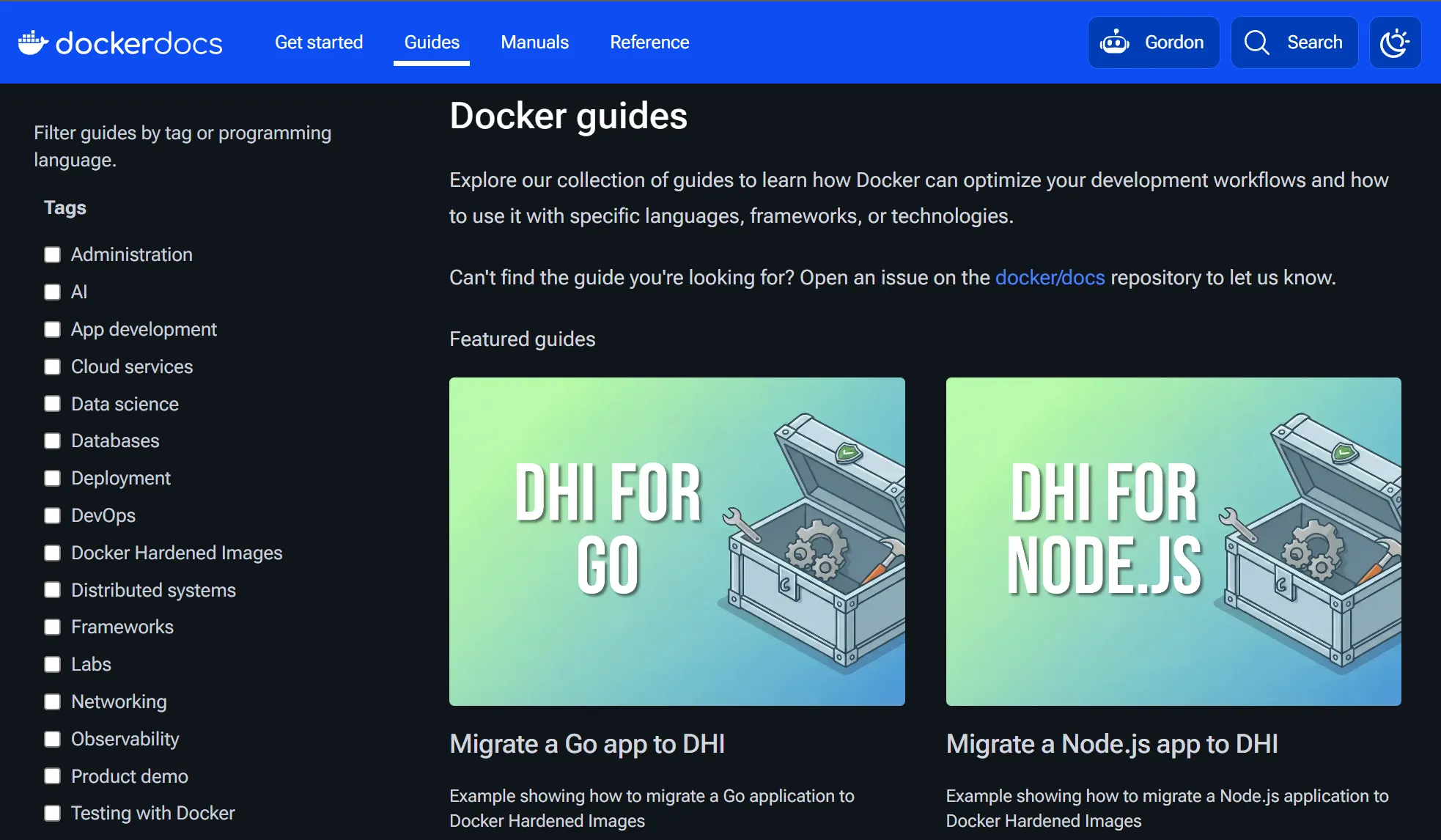Open the DHI for Go thumbnail

pyautogui.click(x=677, y=542)
